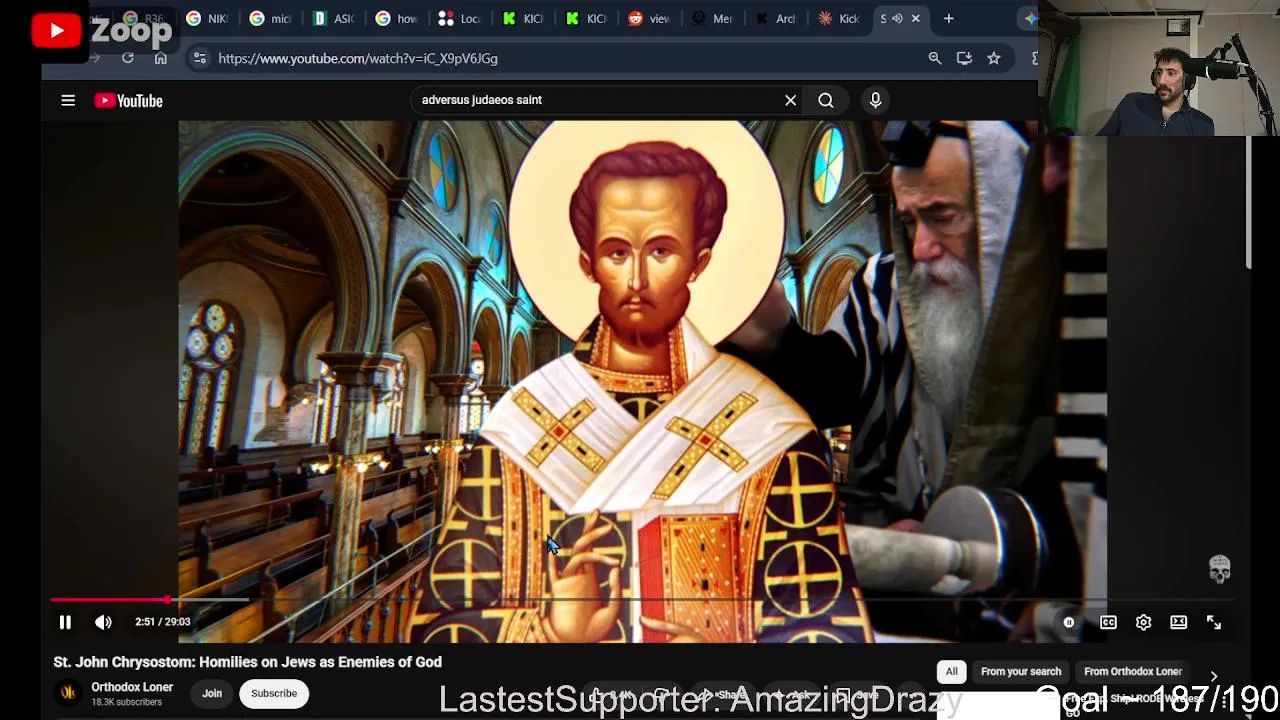Switch to the NIK Google tab
This screenshot has width=1280, height=720.
pyautogui.click(x=208, y=18)
